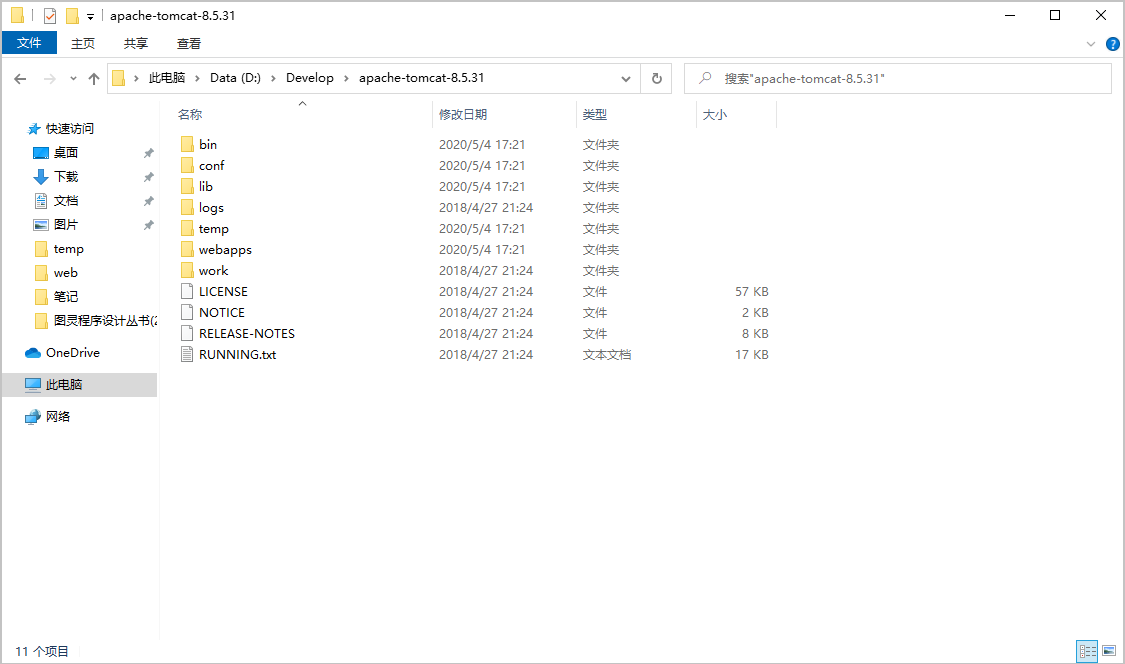Screen dimensions: 1125x664
Task: Open Explorer help question mark
Action: [x=1113, y=44]
